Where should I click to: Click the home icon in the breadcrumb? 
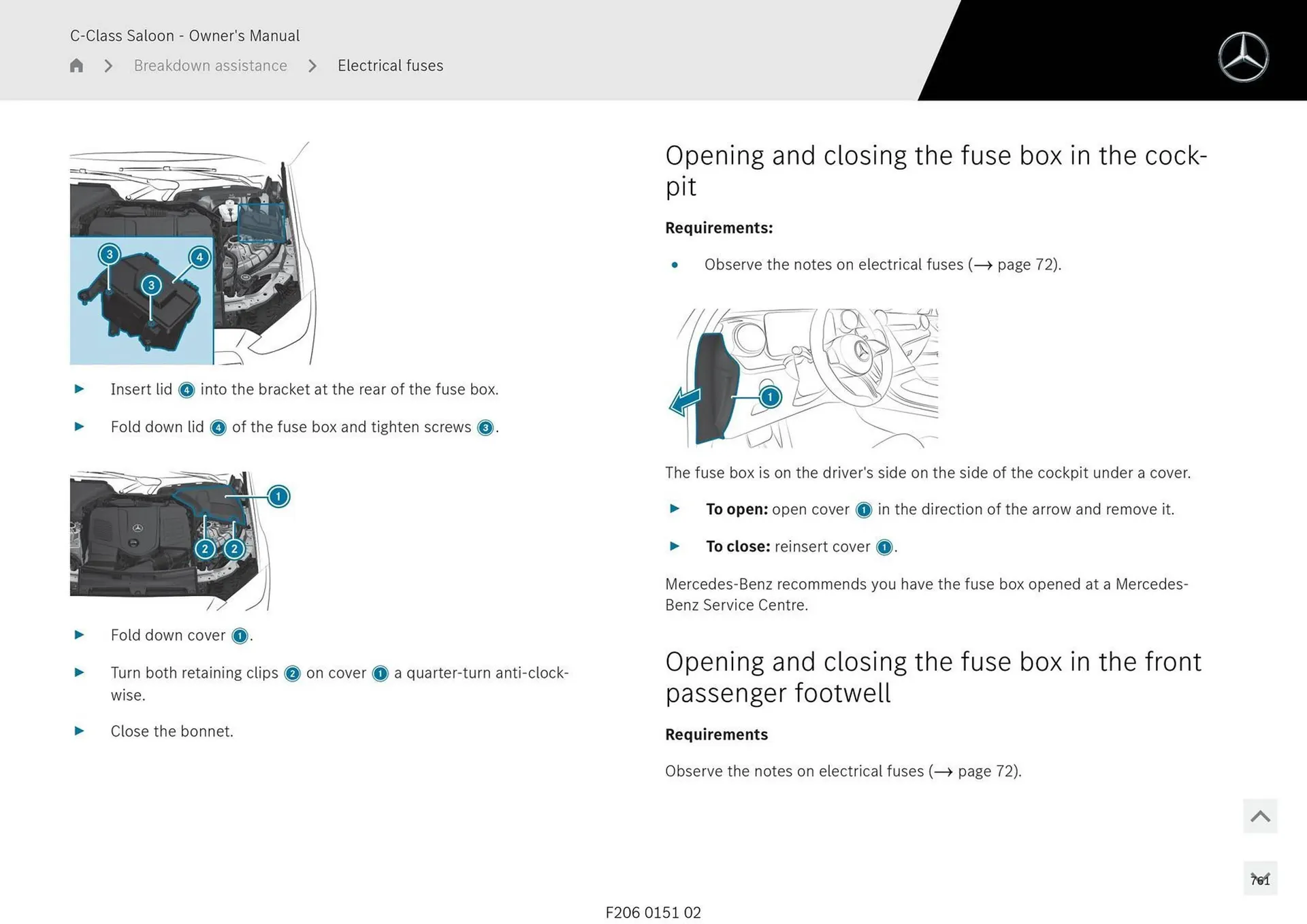tap(76, 65)
